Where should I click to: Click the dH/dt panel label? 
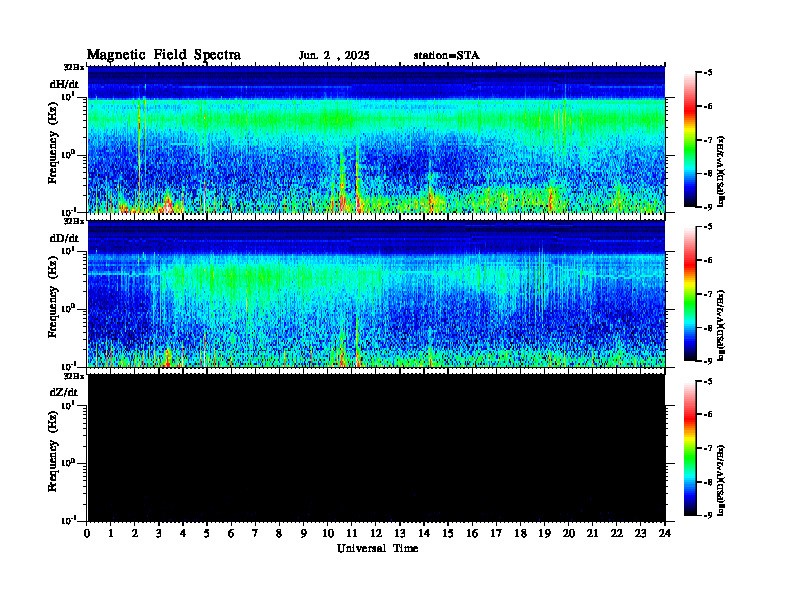(64, 84)
